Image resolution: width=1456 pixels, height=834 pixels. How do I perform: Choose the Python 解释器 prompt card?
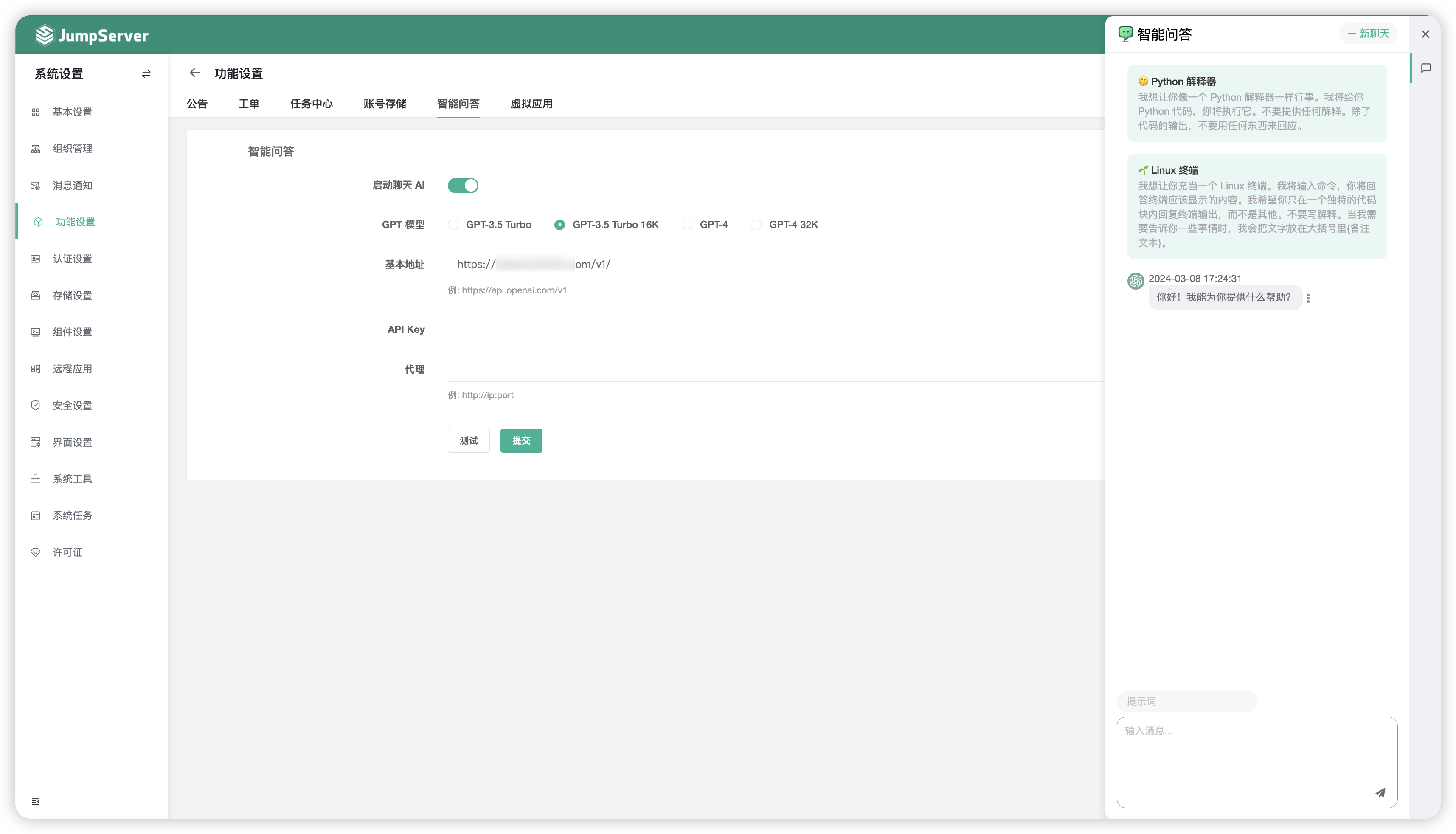click(x=1257, y=103)
